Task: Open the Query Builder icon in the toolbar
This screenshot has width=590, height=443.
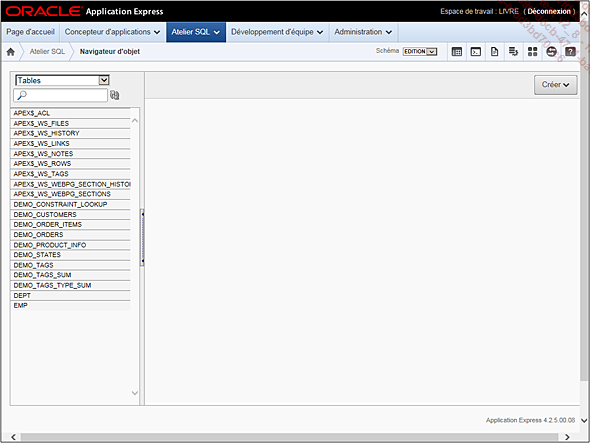Action: 513,52
